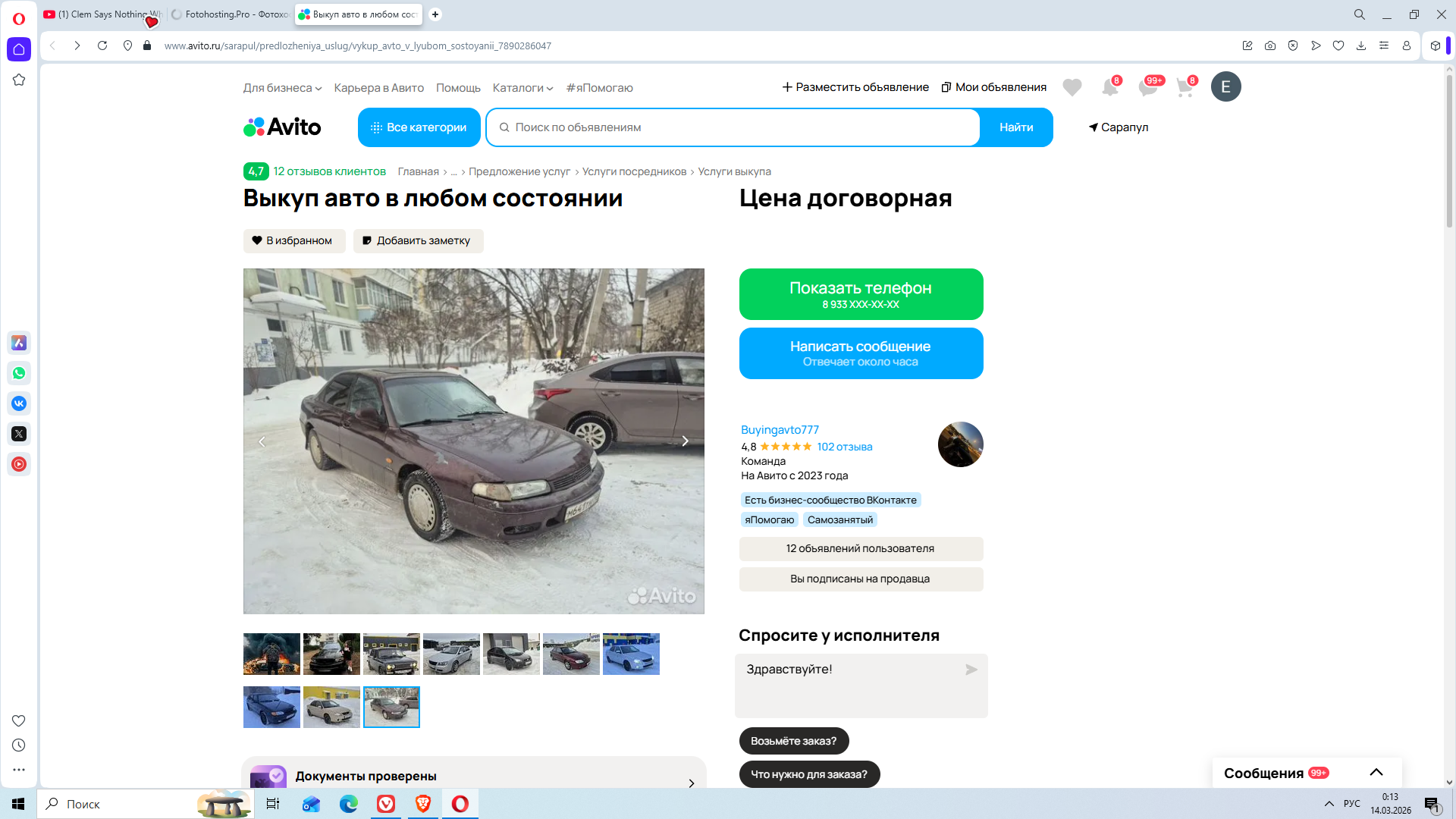
Task: Expand the Сообщения chat panel
Action: coord(1376,773)
